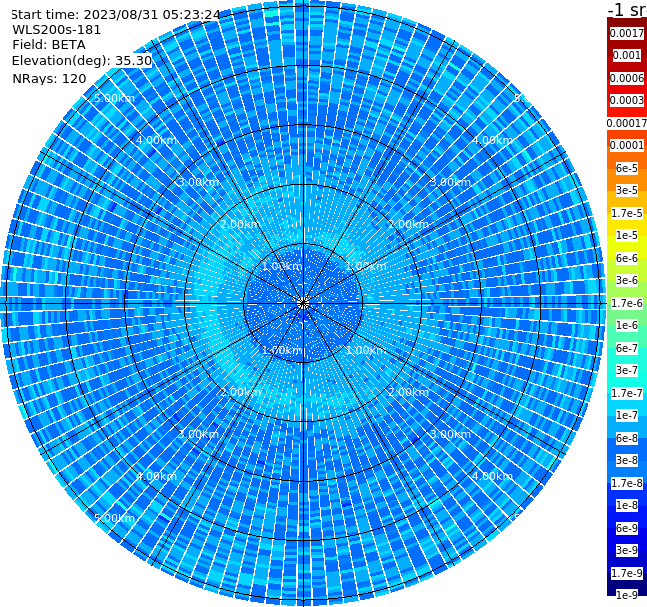Viewport: 647px width, 607px height.
Task: Select the 1.7e-9 colorbar tick
Action: 627,573
